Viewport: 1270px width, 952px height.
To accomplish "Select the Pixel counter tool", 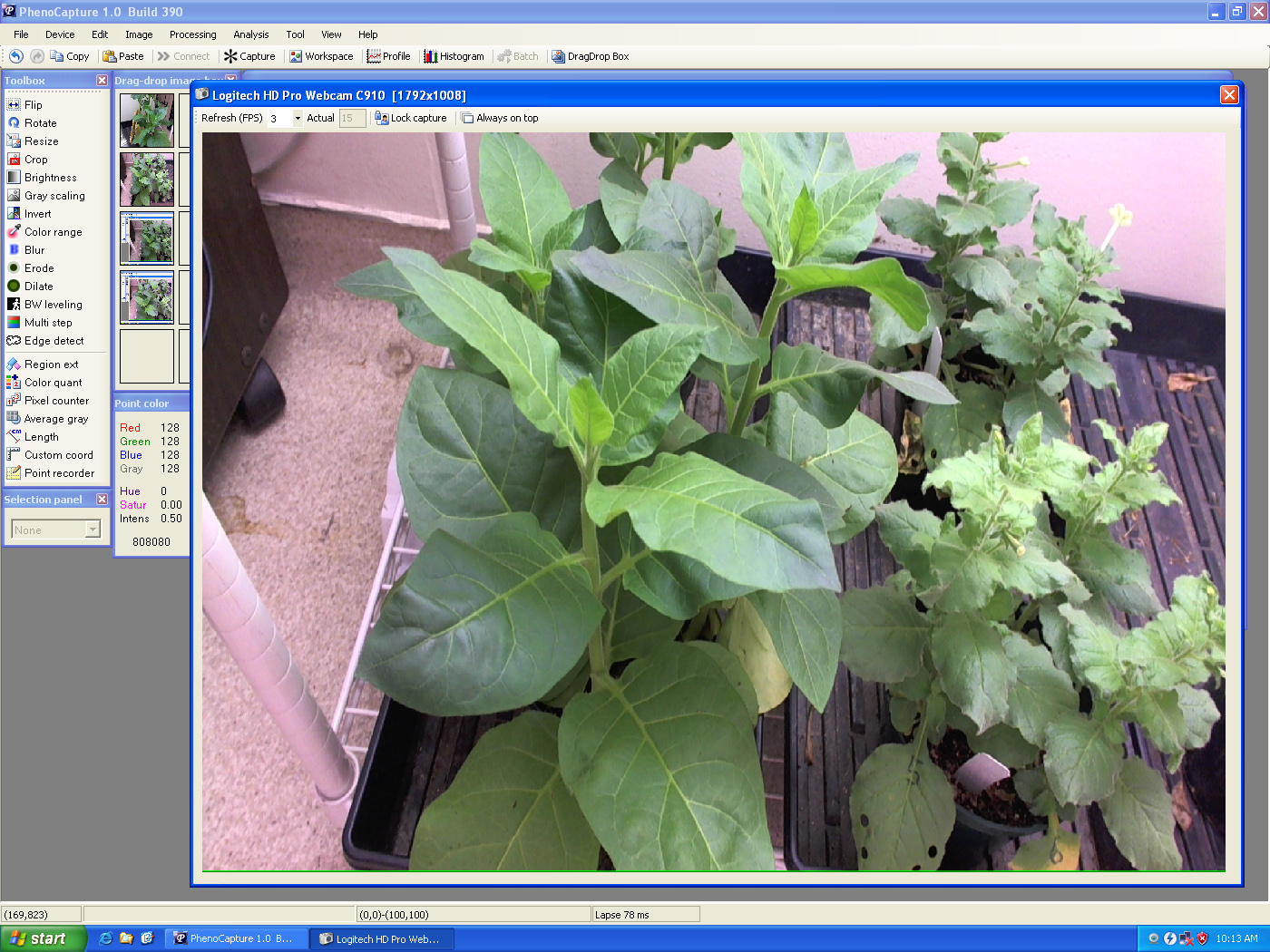I will coord(56,401).
